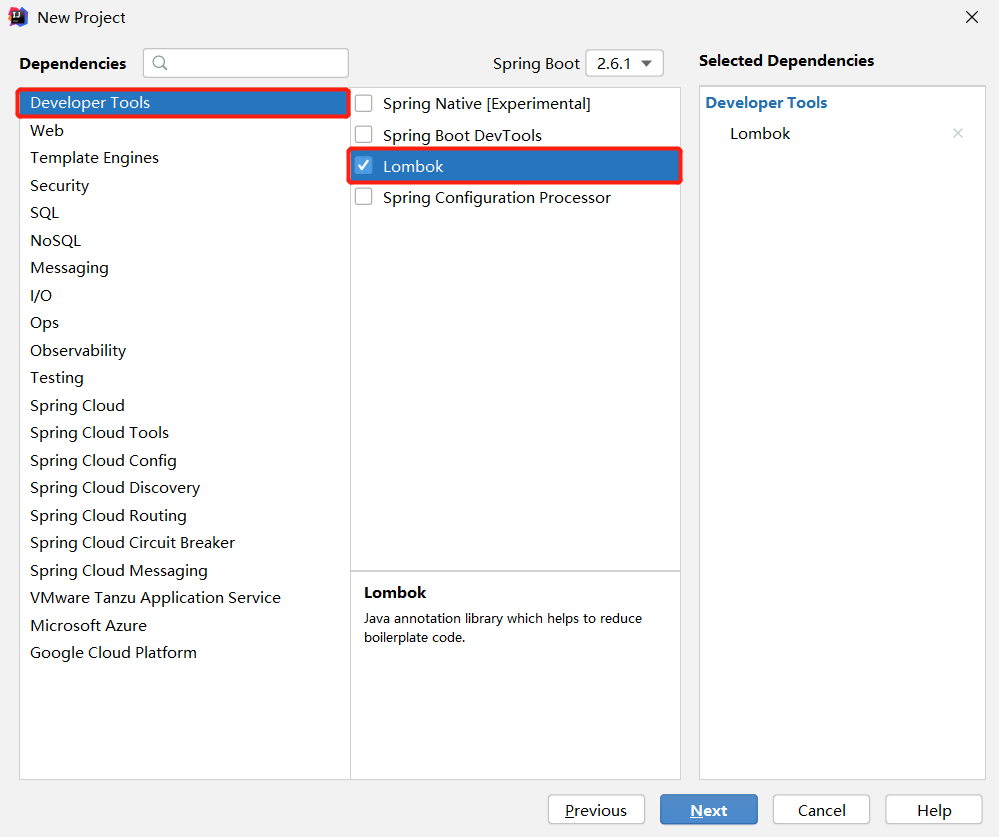Screen dimensions: 999x837
Task: Click Developer Tools heading in Selected Dependencies
Action: coord(766,103)
